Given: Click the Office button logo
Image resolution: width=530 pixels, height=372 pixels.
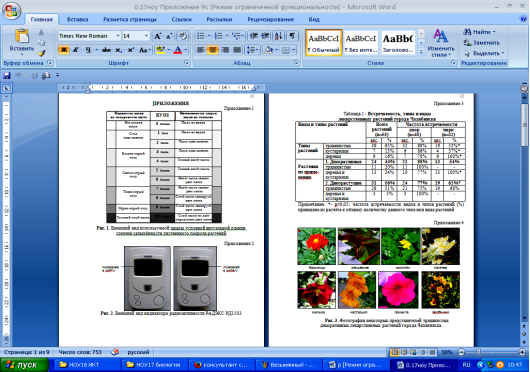Looking at the screenshot, I should (x=11, y=11).
